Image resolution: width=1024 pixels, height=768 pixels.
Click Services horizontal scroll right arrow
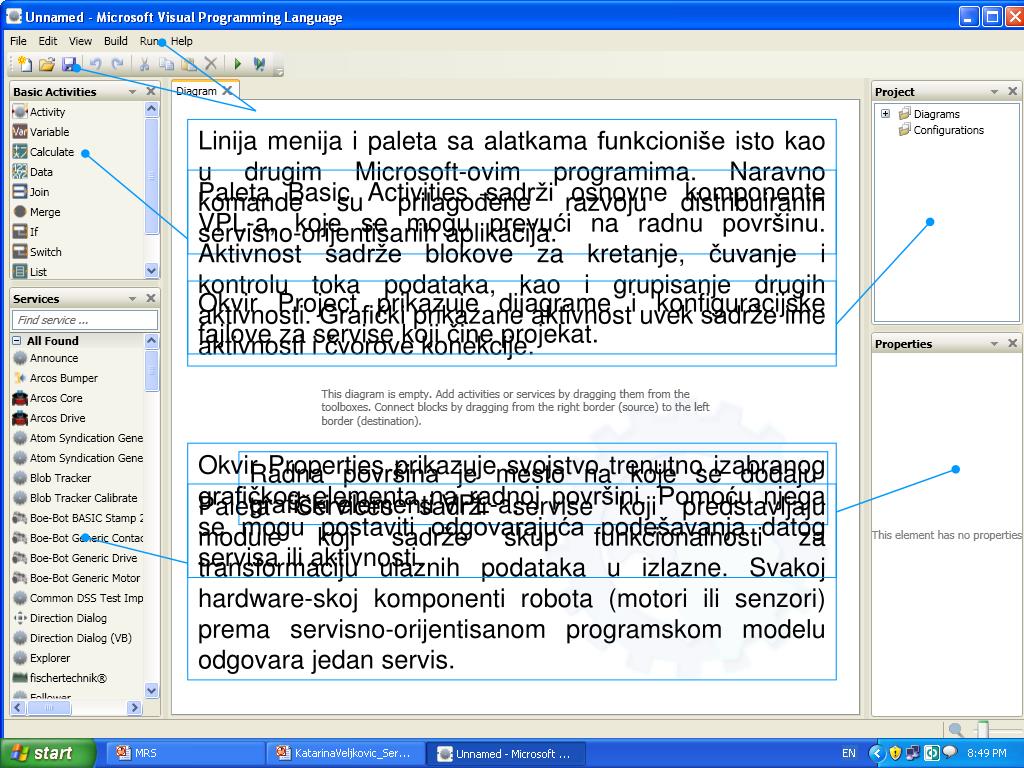click(135, 707)
